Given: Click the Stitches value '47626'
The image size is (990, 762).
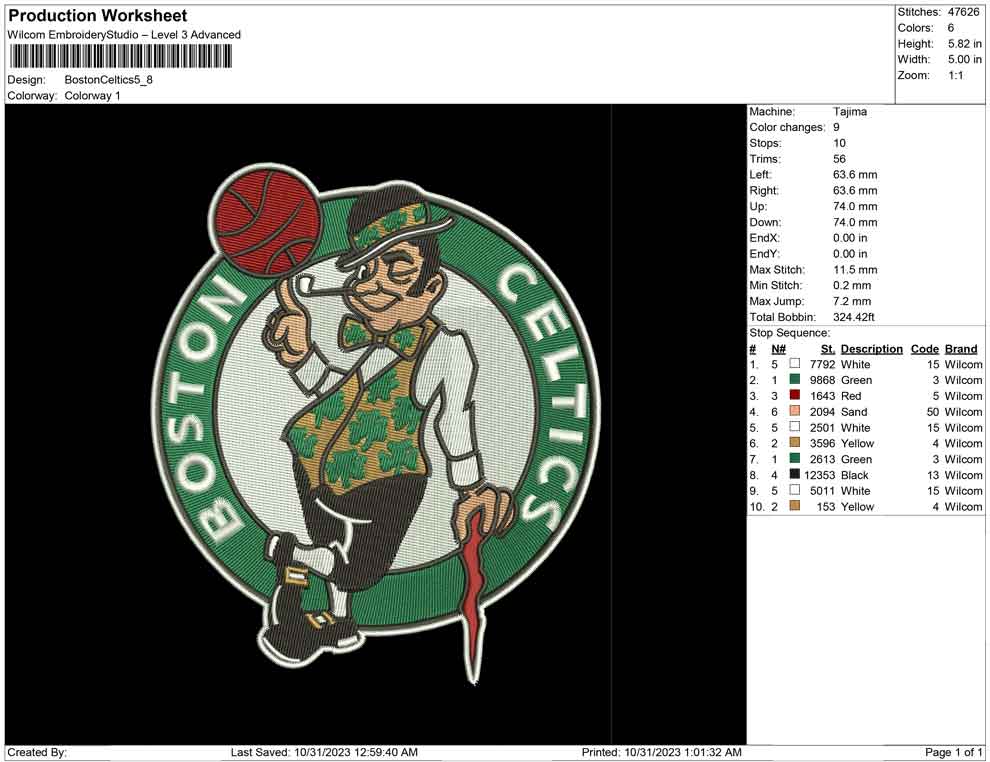Looking at the screenshot, I should pyautogui.click(x=963, y=12).
